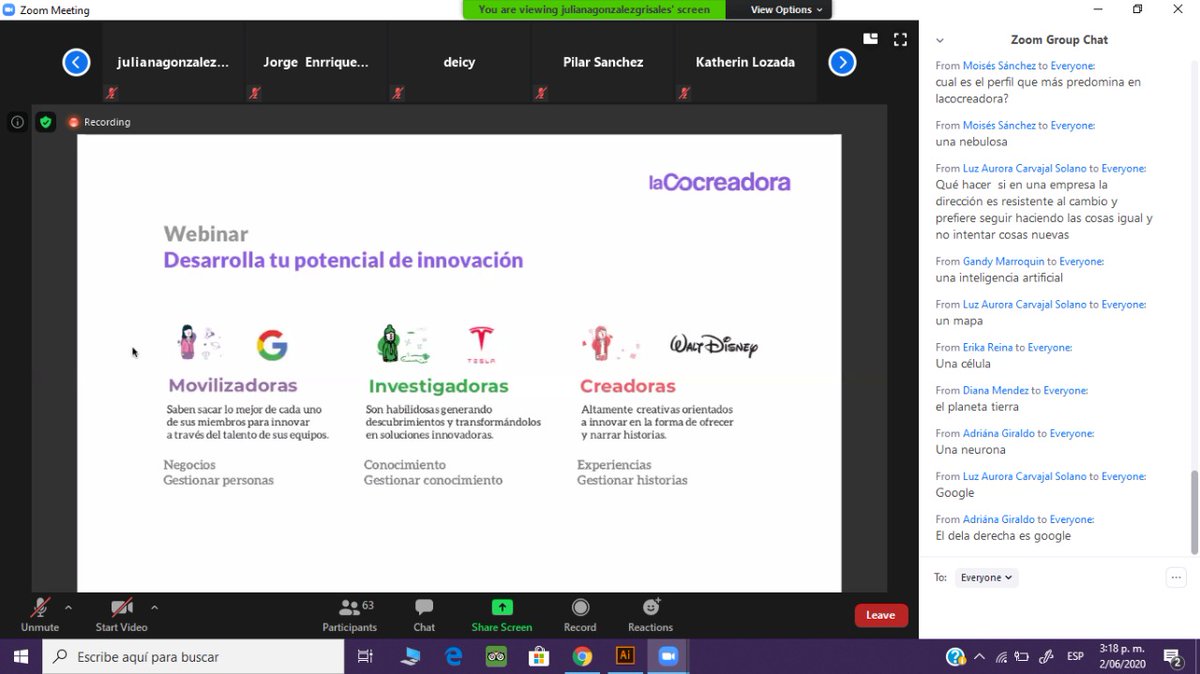The width and height of the screenshot is (1200, 674).
Task: Click chat message 'Una célula'
Action: coord(964,364)
